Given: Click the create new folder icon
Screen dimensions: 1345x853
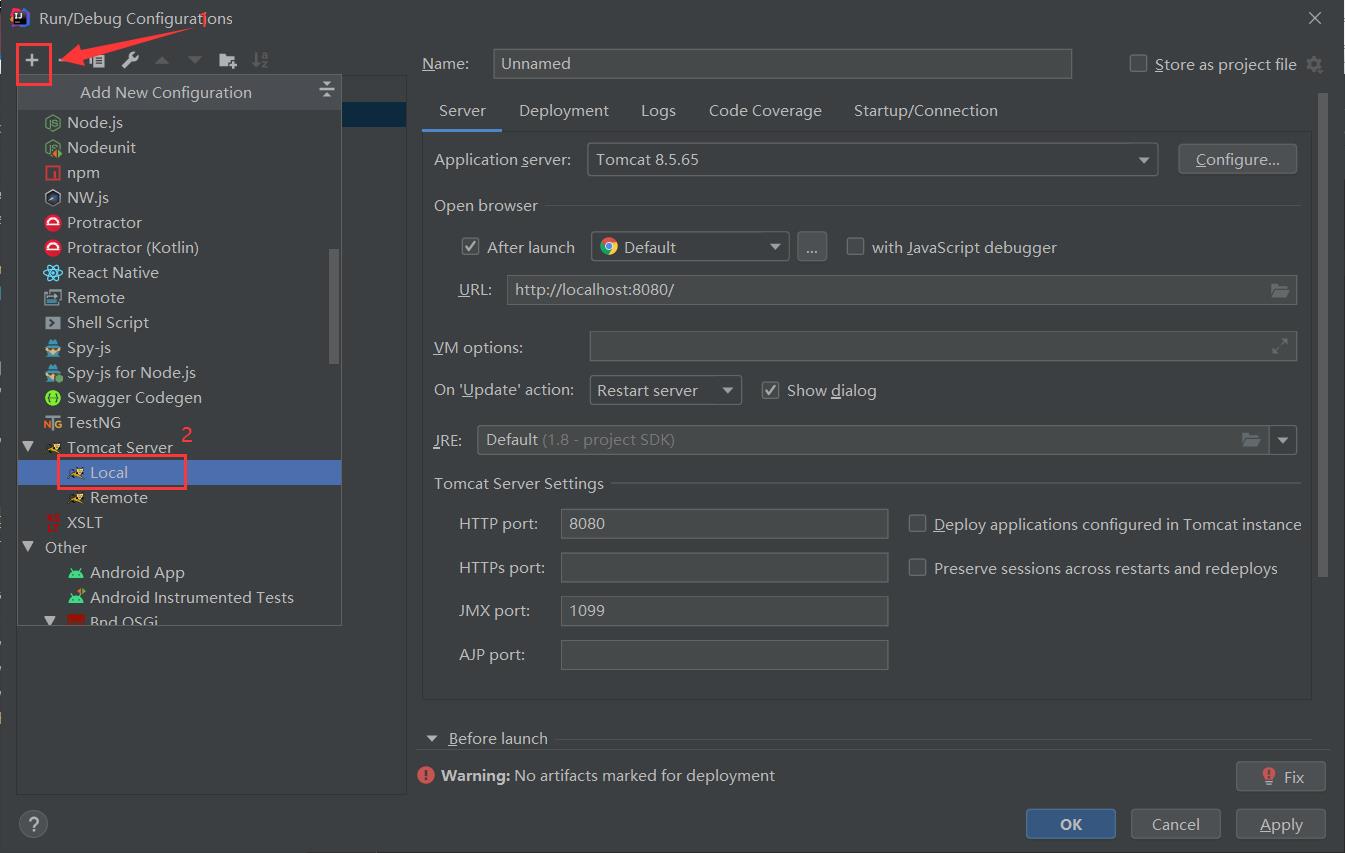Looking at the screenshot, I should click(228, 61).
